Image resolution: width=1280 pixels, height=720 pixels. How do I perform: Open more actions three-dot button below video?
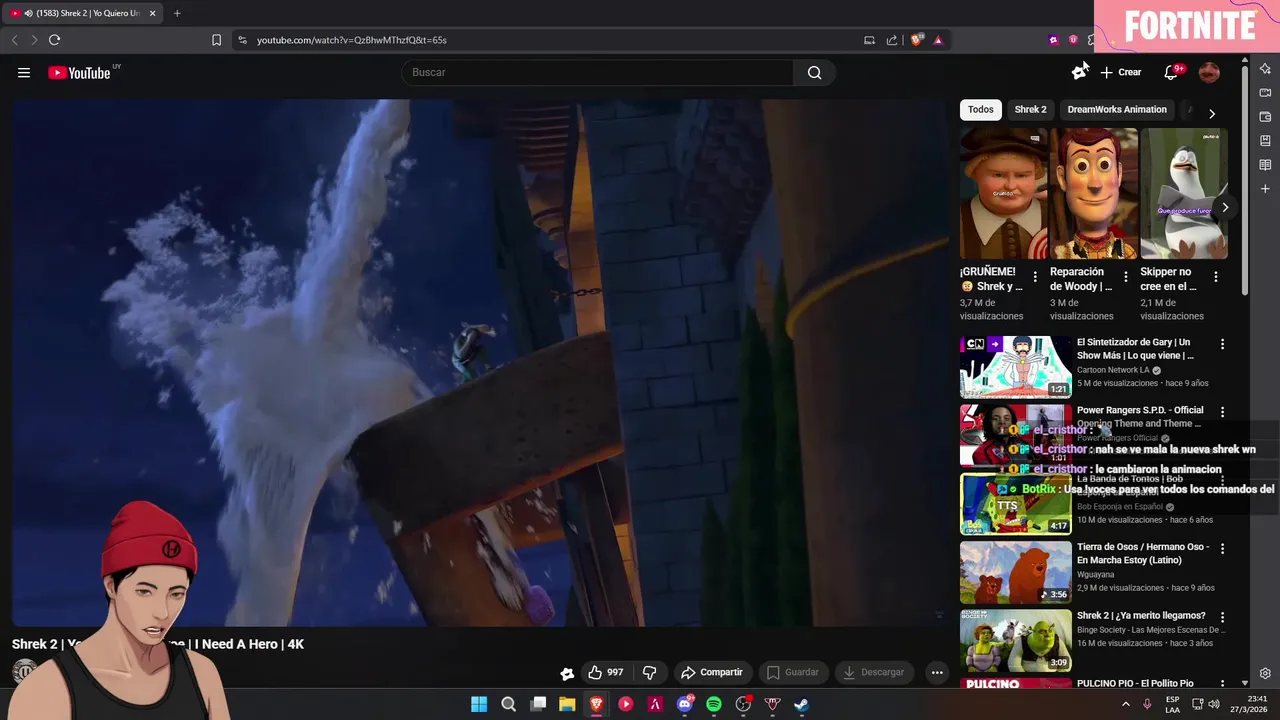tap(937, 672)
